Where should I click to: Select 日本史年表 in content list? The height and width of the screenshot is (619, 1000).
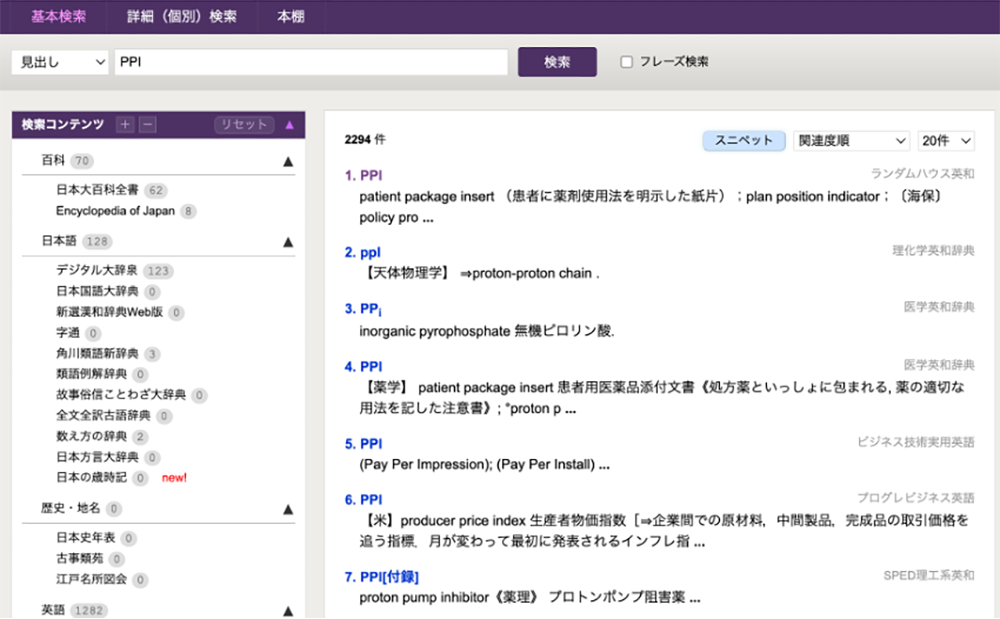85,538
